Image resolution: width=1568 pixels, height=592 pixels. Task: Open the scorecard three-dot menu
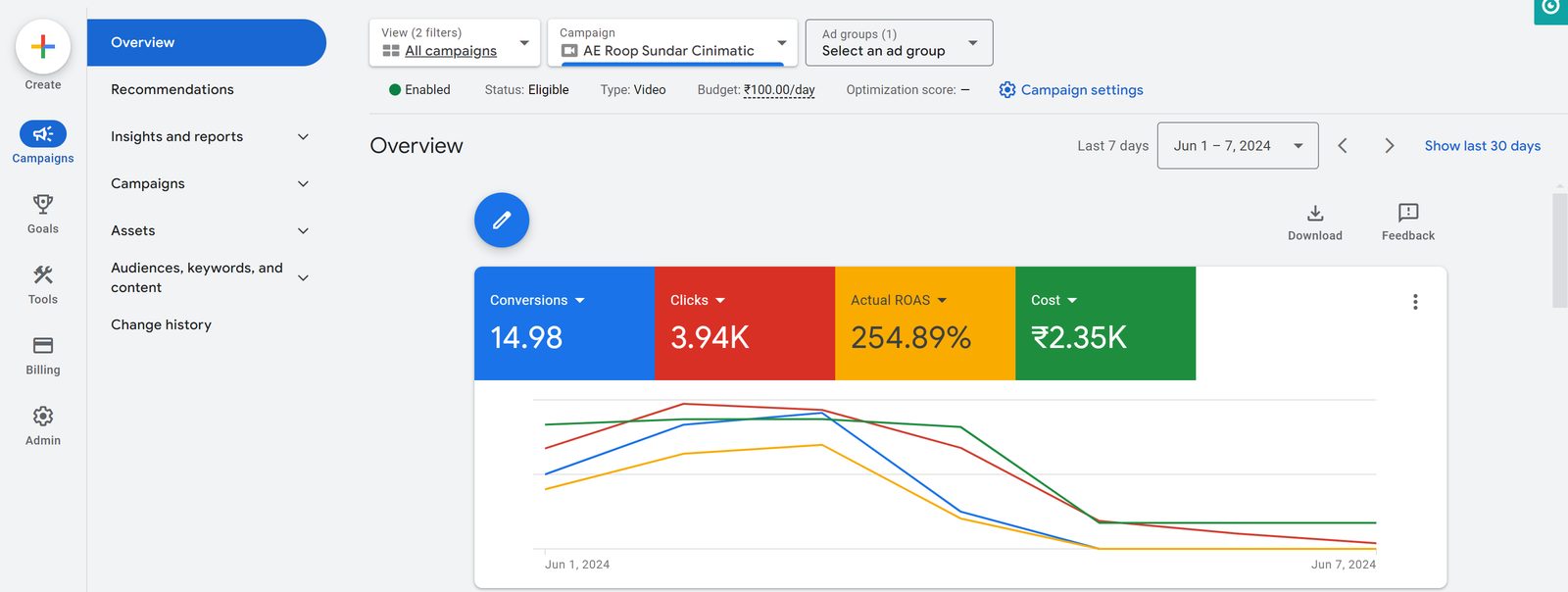click(x=1415, y=302)
